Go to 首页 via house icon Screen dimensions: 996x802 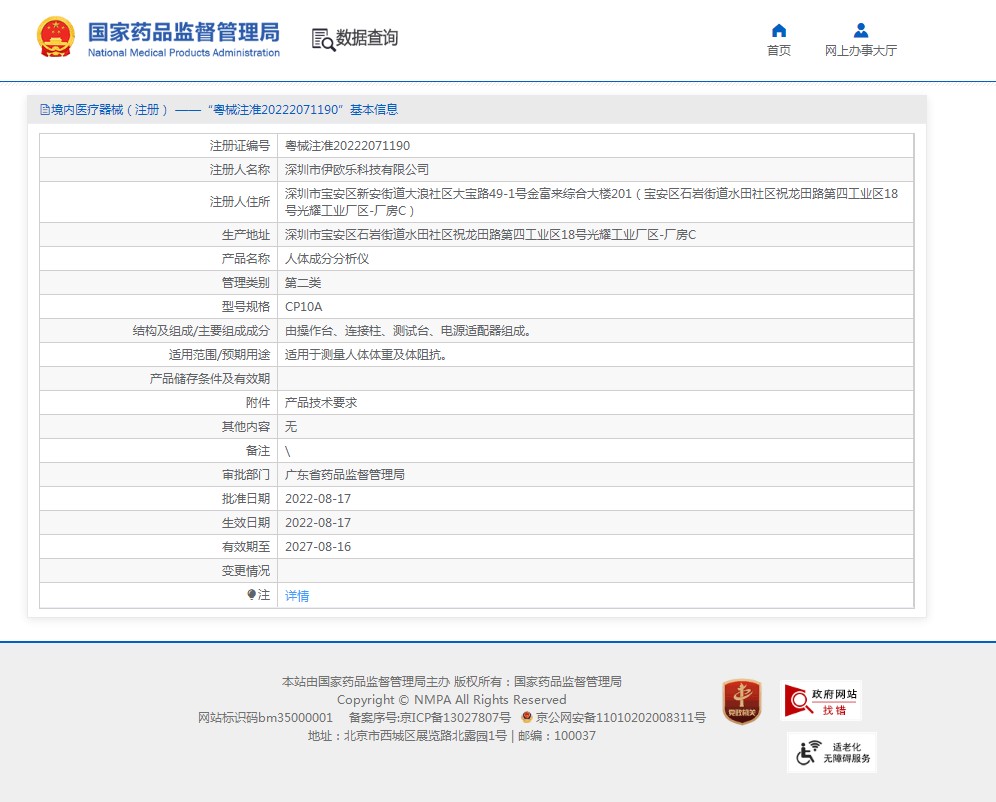779,30
